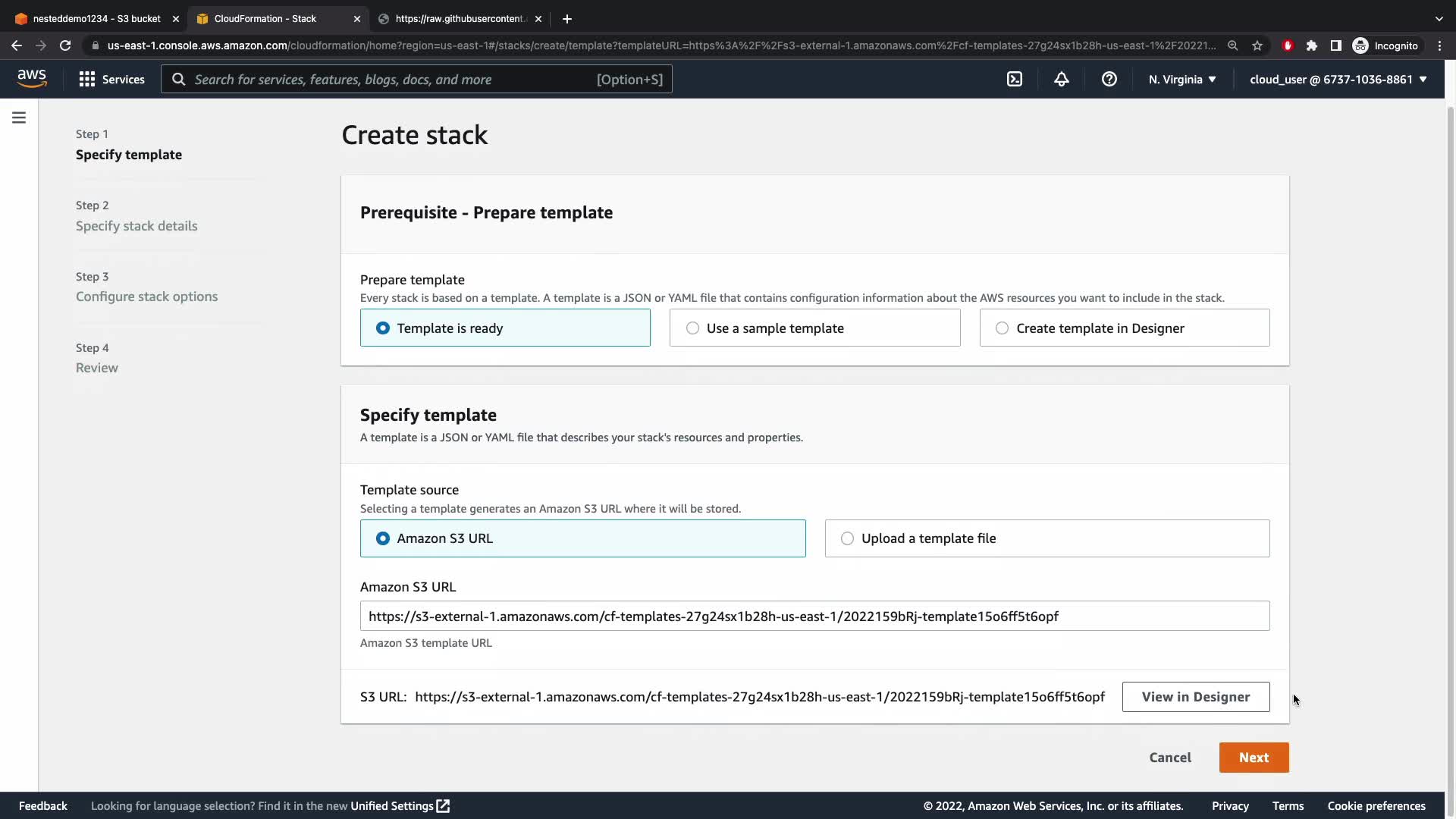Click the Amazon S3 URL input field
Image resolution: width=1456 pixels, height=819 pixels.
tap(814, 617)
